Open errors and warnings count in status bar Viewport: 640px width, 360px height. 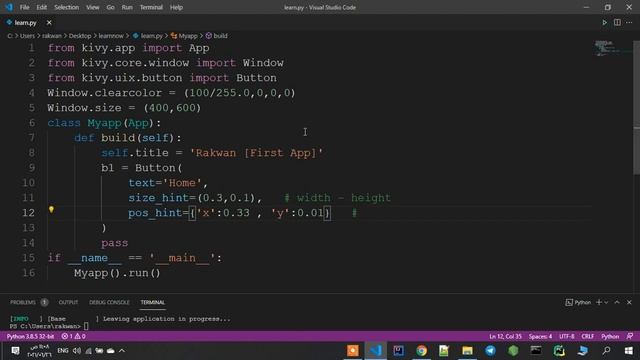tap(73, 336)
